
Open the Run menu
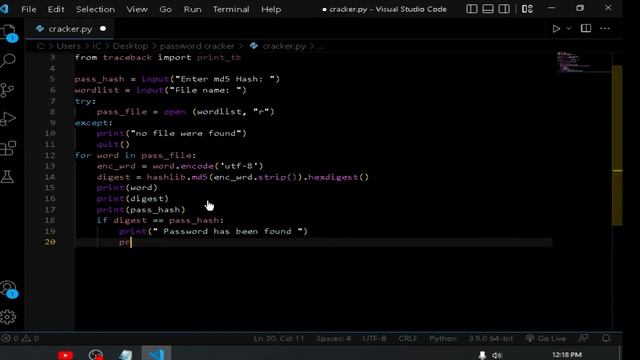(x=192, y=9)
